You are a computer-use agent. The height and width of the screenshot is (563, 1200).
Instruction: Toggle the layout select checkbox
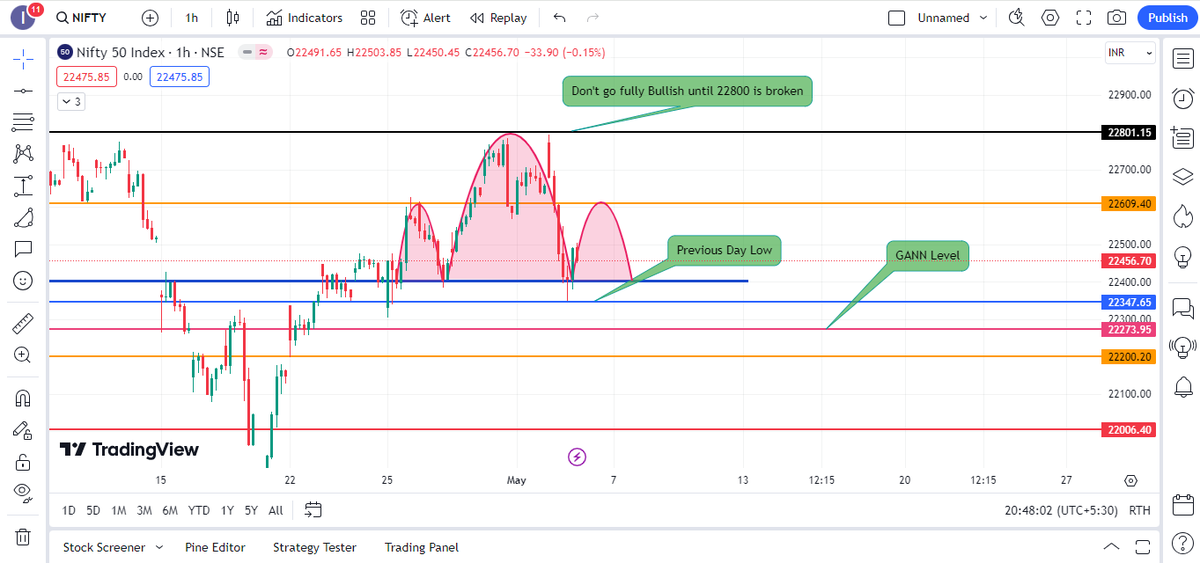click(897, 17)
